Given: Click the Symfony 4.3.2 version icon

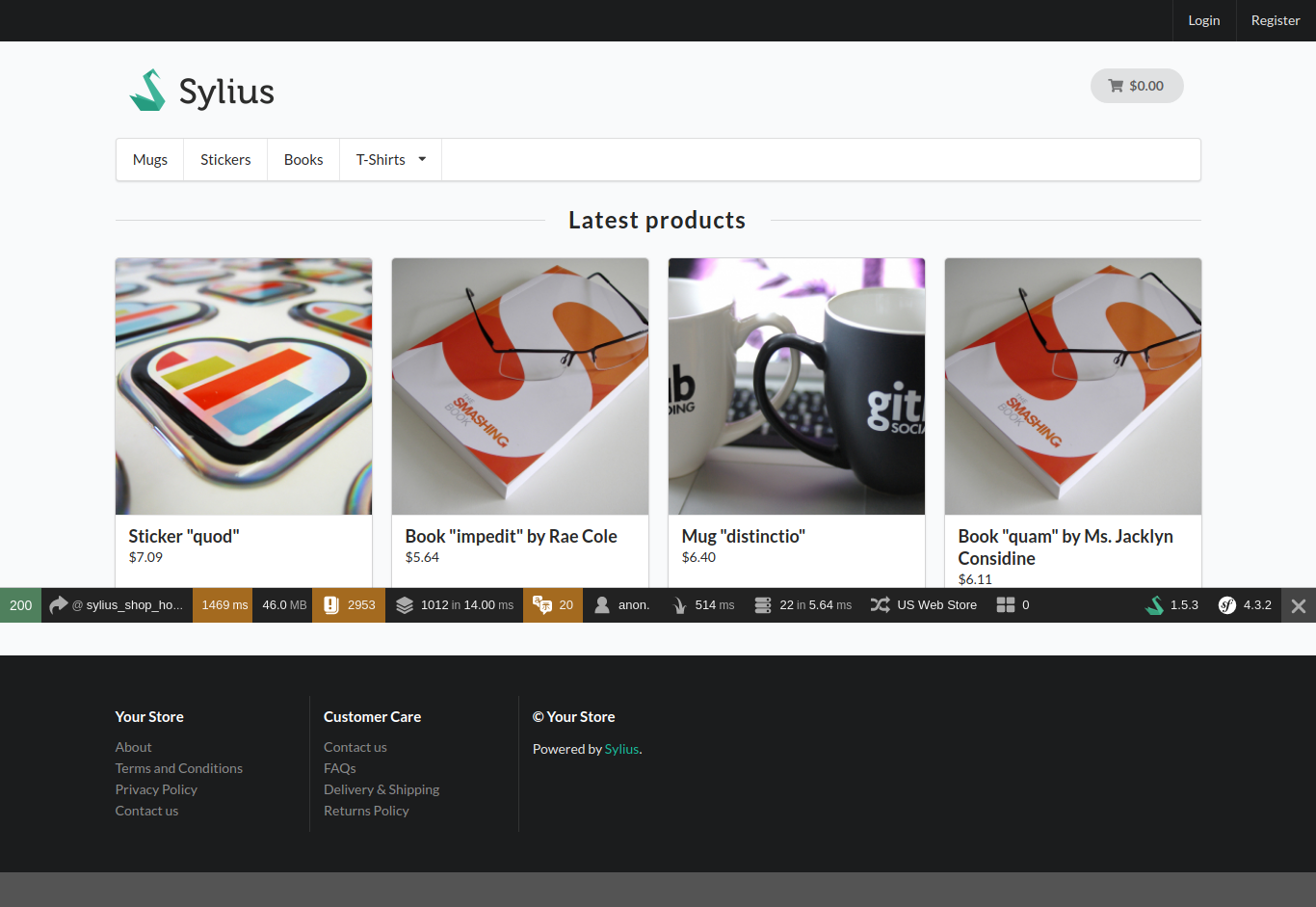Looking at the screenshot, I should [x=1226, y=605].
